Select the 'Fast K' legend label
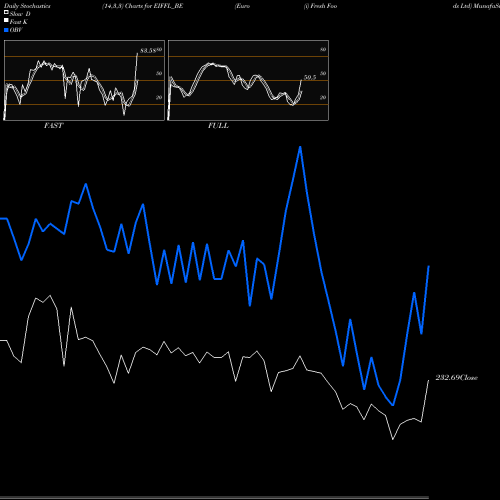This screenshot has height=500, width=500. [19, 22]
